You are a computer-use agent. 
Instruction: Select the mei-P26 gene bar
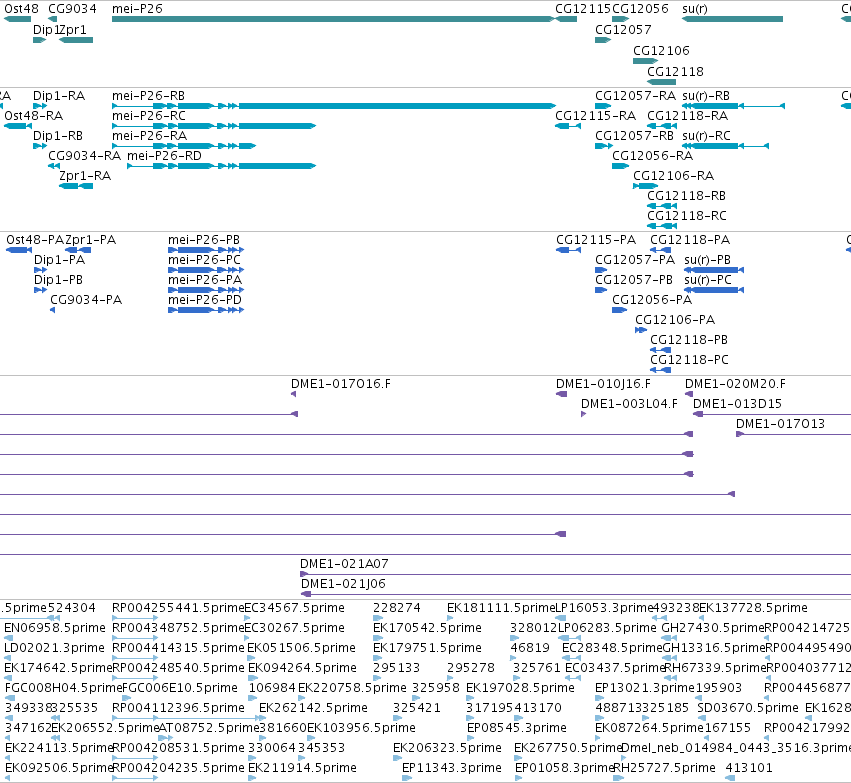click(333, 19)
